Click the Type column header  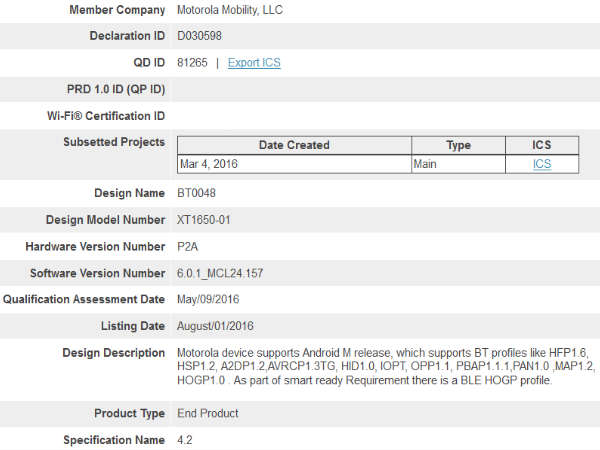[x=458, y=145]
